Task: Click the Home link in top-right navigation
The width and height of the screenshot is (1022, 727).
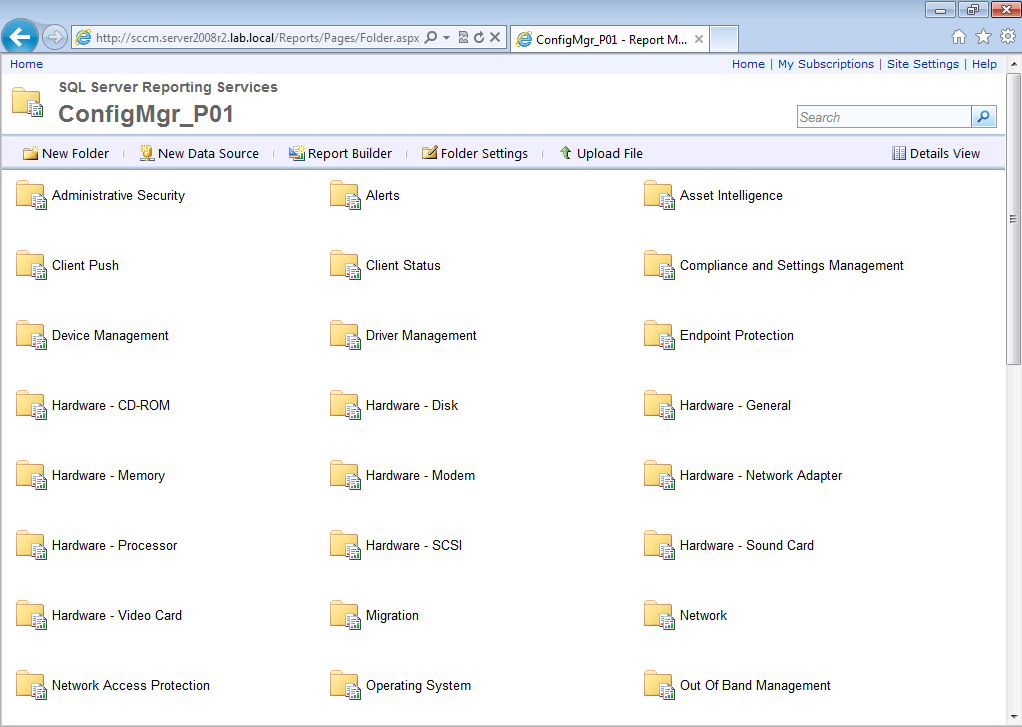Action: 748,64
